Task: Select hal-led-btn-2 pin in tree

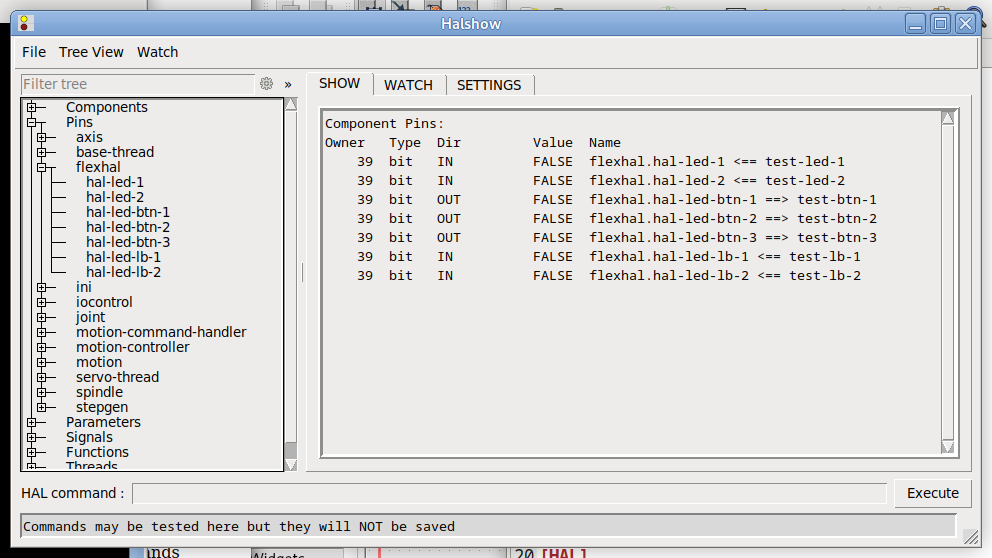Action: [128, 227]
